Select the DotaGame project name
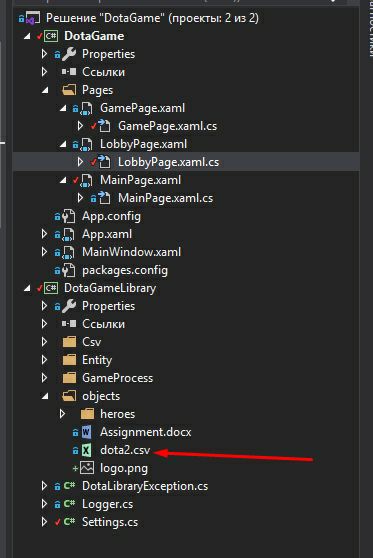The width and height of the screenshot is (373, 558). (x=94, y=36)
